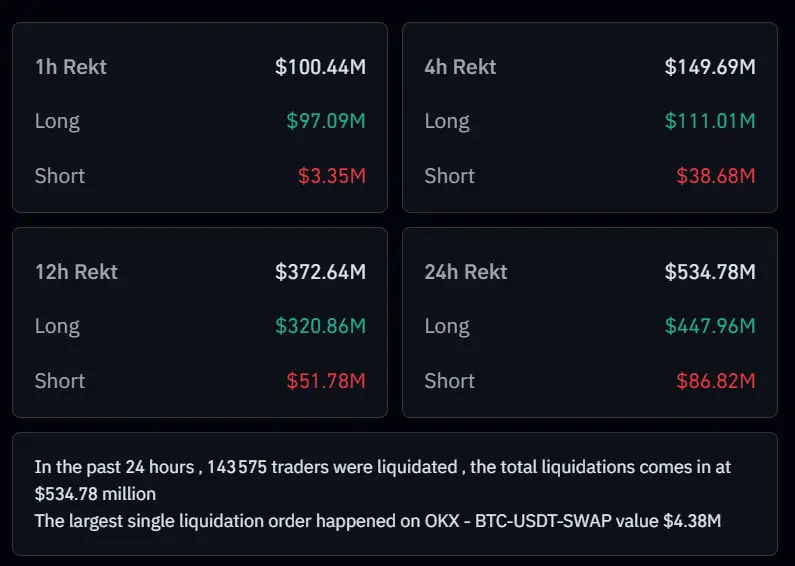The height and width of the screenshot is (566, 795).
Task: Click the 4h Long value $111.01M
Action: 710,121
